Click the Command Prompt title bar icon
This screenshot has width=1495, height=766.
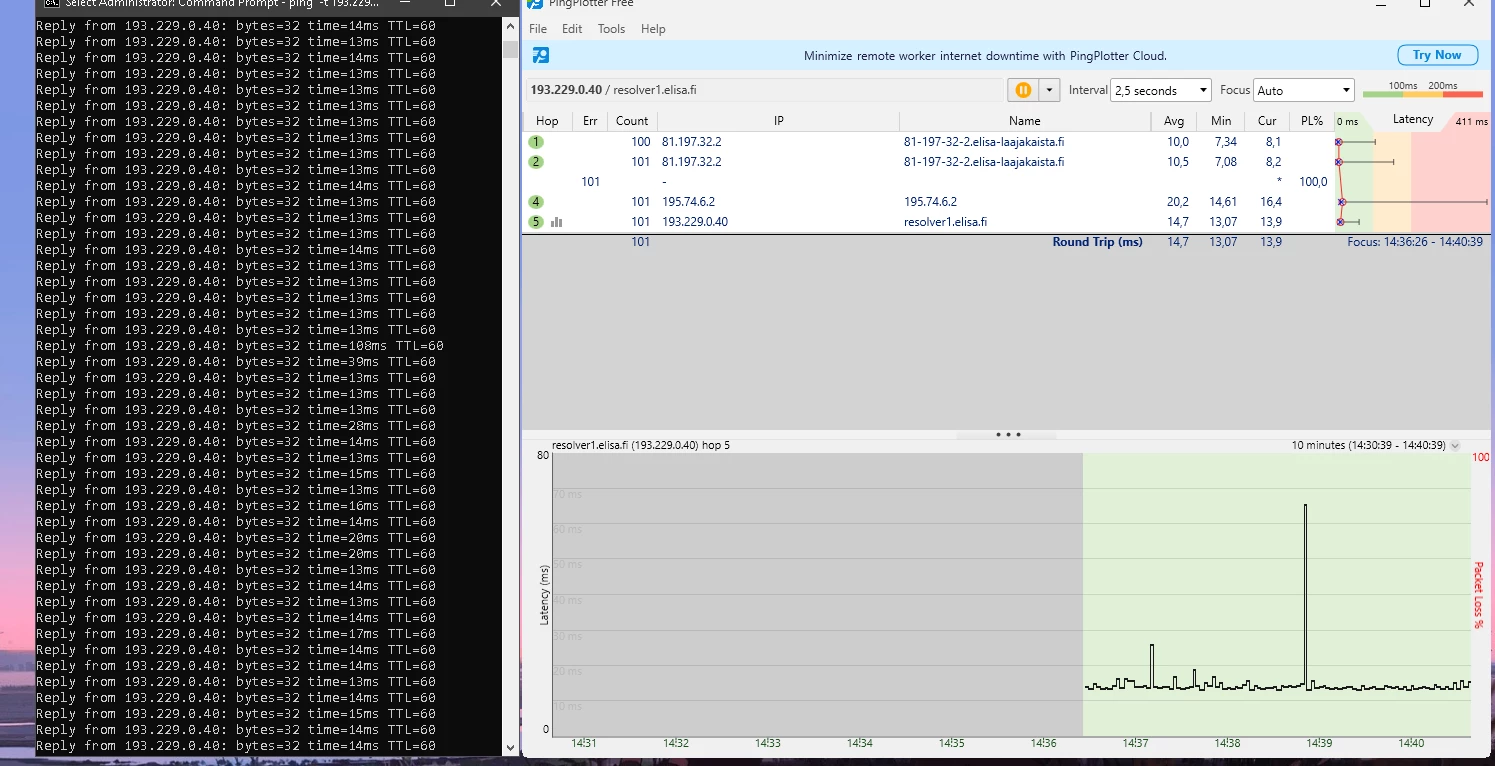click(x=49, y=3)
